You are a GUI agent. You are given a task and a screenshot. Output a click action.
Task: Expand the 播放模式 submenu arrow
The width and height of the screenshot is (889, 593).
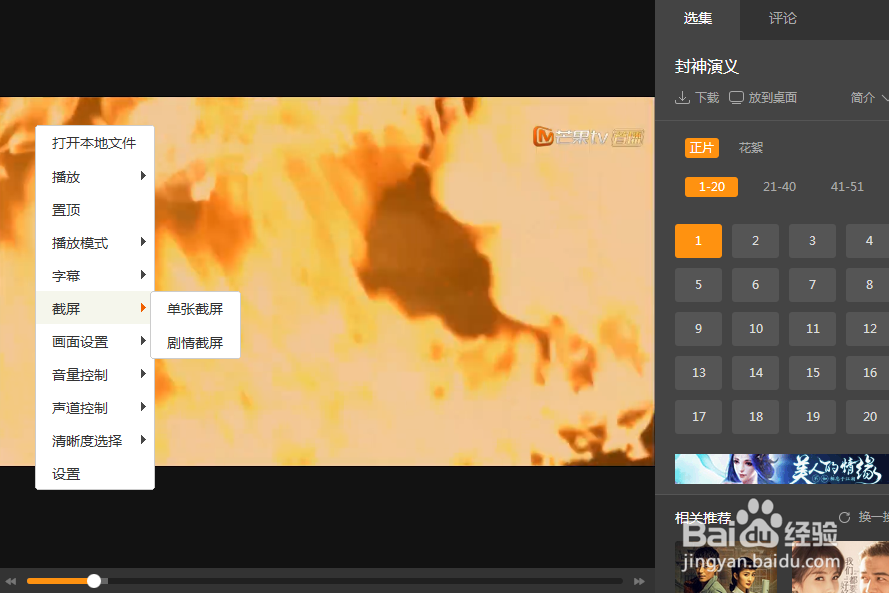tap(145, 242)
